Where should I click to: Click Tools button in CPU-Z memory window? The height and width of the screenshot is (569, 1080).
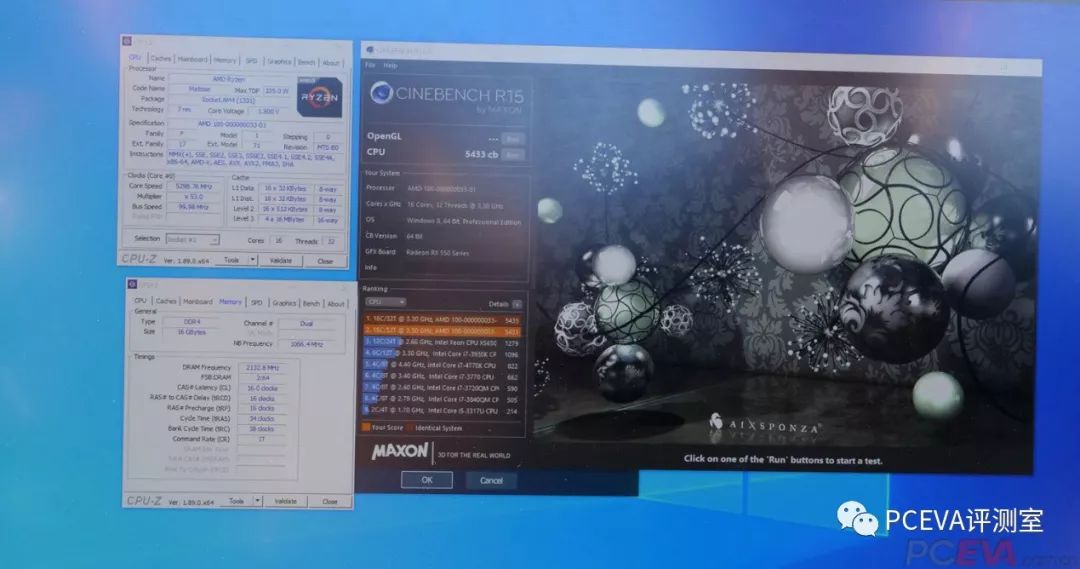(x=237, y=501)
